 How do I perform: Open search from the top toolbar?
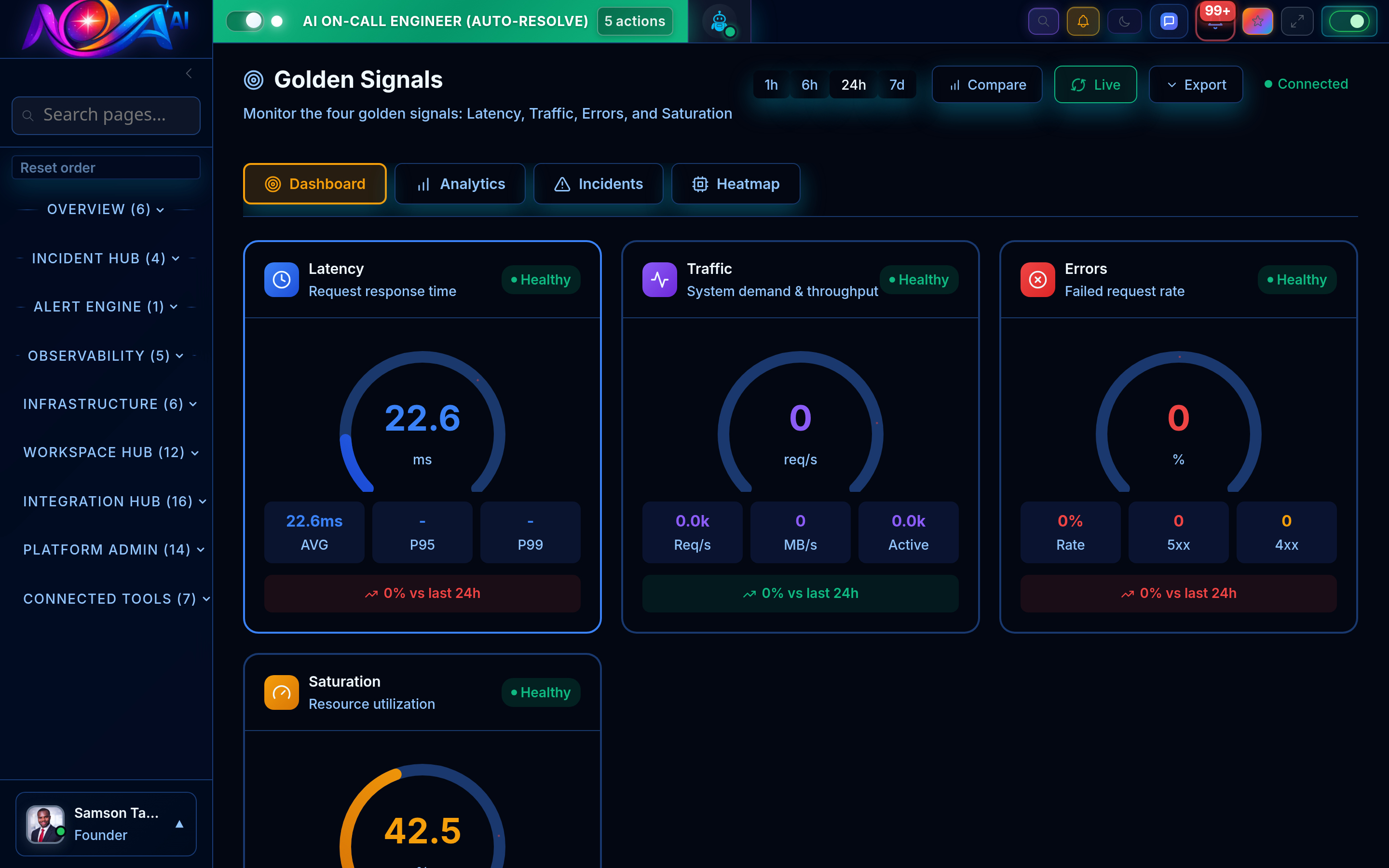[x=1044, y=21]
